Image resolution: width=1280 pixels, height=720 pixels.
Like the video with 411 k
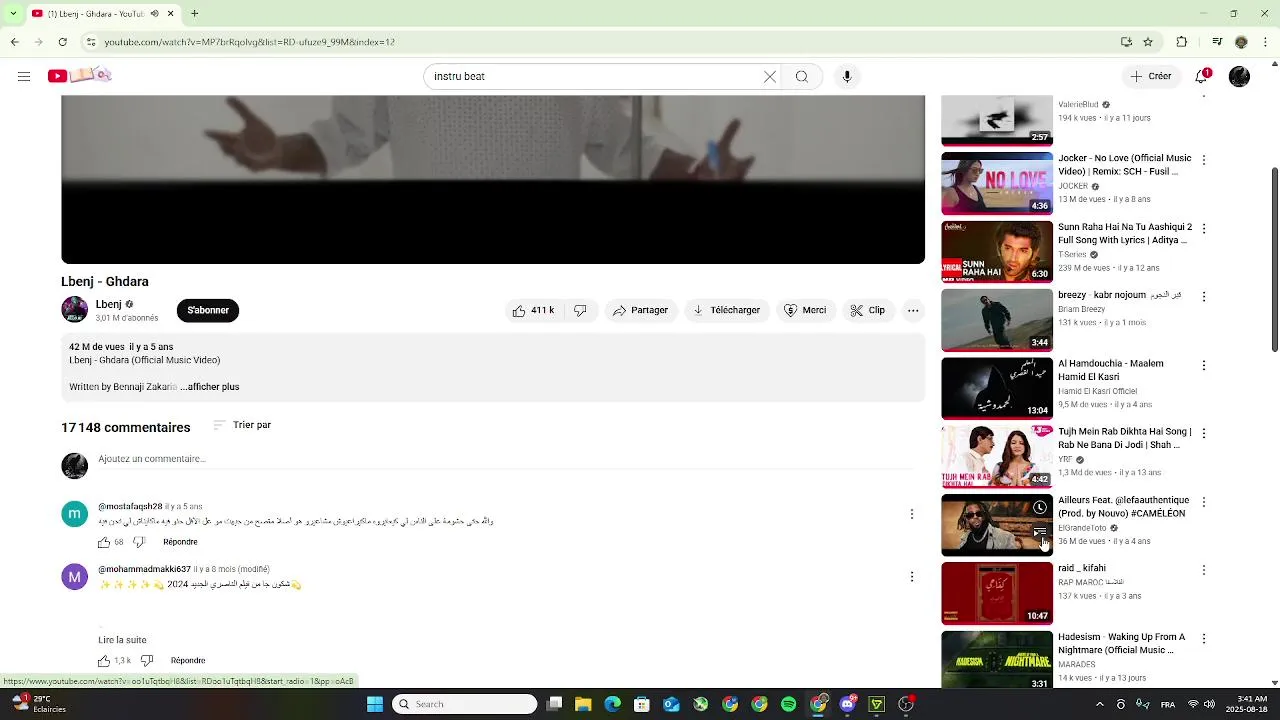[534, 311]
